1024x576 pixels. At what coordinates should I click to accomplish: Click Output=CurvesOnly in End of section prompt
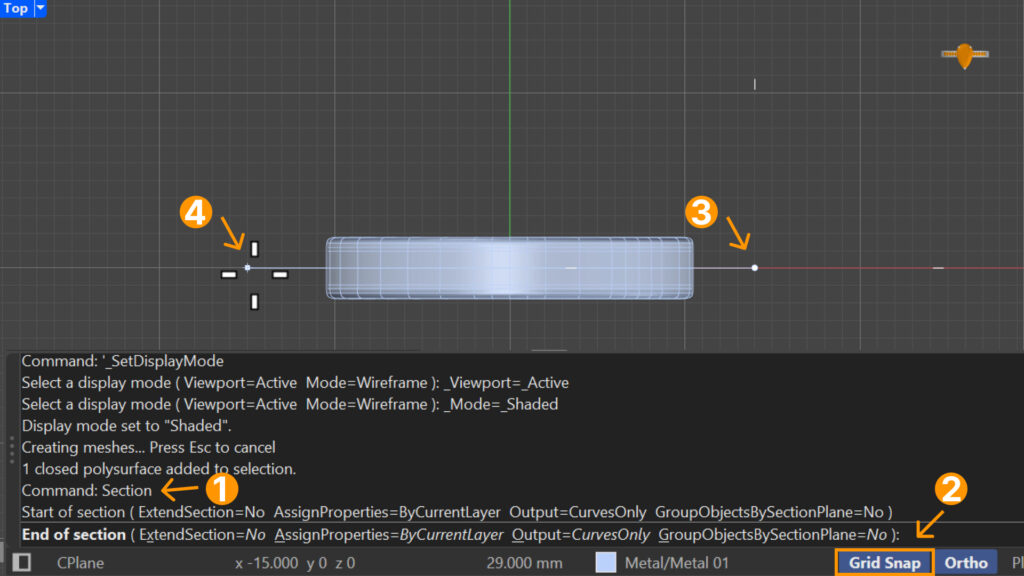580,534
